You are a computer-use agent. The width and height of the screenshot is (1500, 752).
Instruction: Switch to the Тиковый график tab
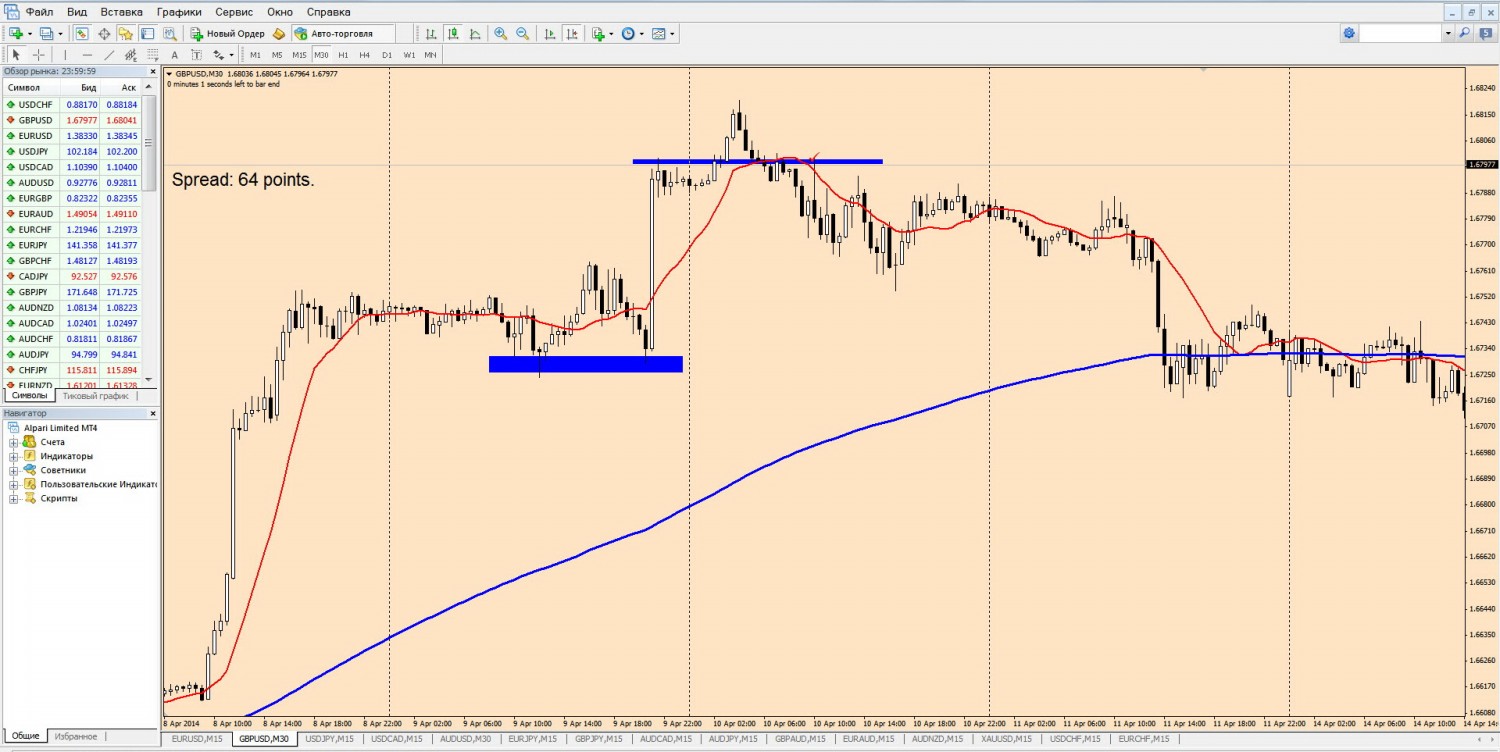pos(95,396)
